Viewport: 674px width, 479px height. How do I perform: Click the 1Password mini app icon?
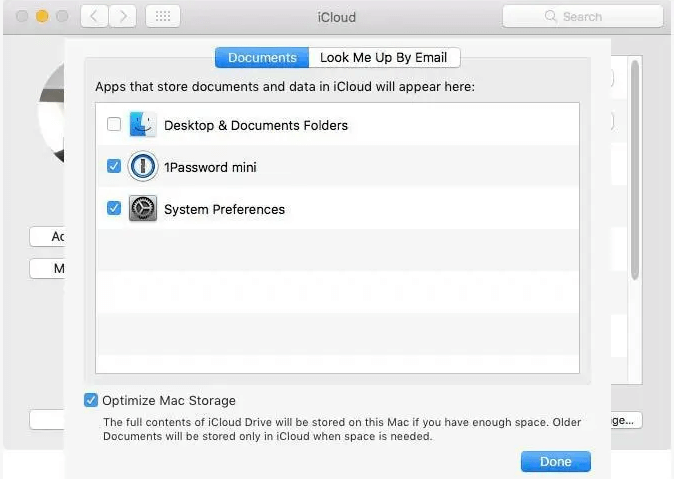click(143, 167)
